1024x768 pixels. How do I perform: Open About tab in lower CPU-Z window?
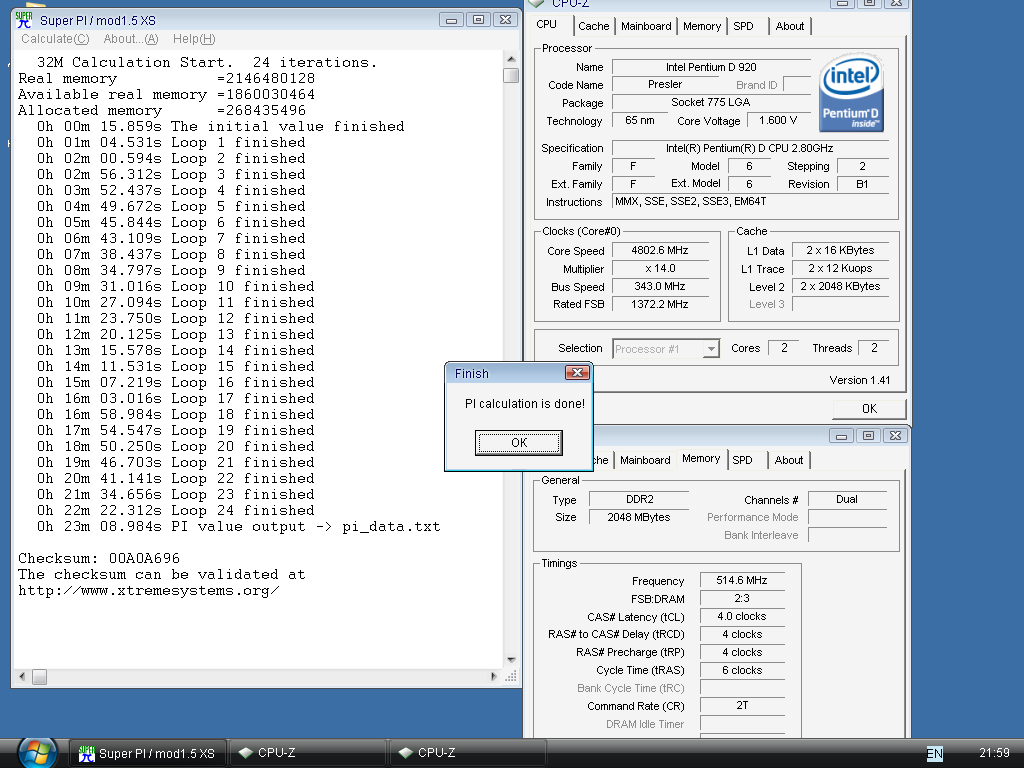click(789, 460)
